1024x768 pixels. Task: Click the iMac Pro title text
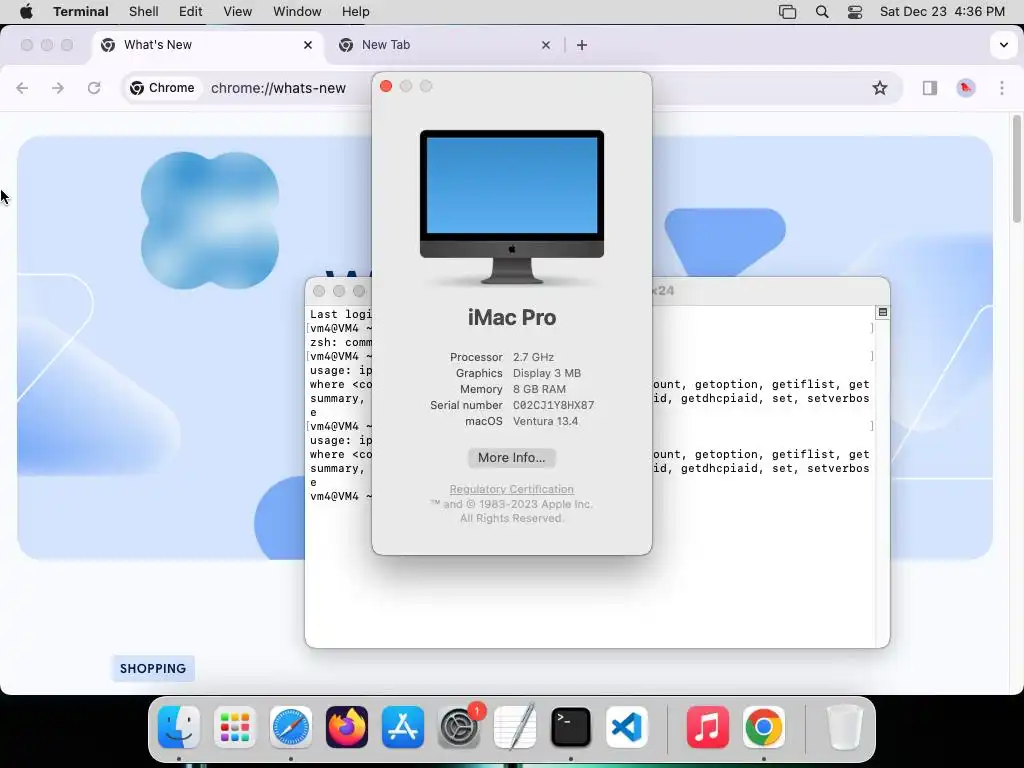click(512, 317)
